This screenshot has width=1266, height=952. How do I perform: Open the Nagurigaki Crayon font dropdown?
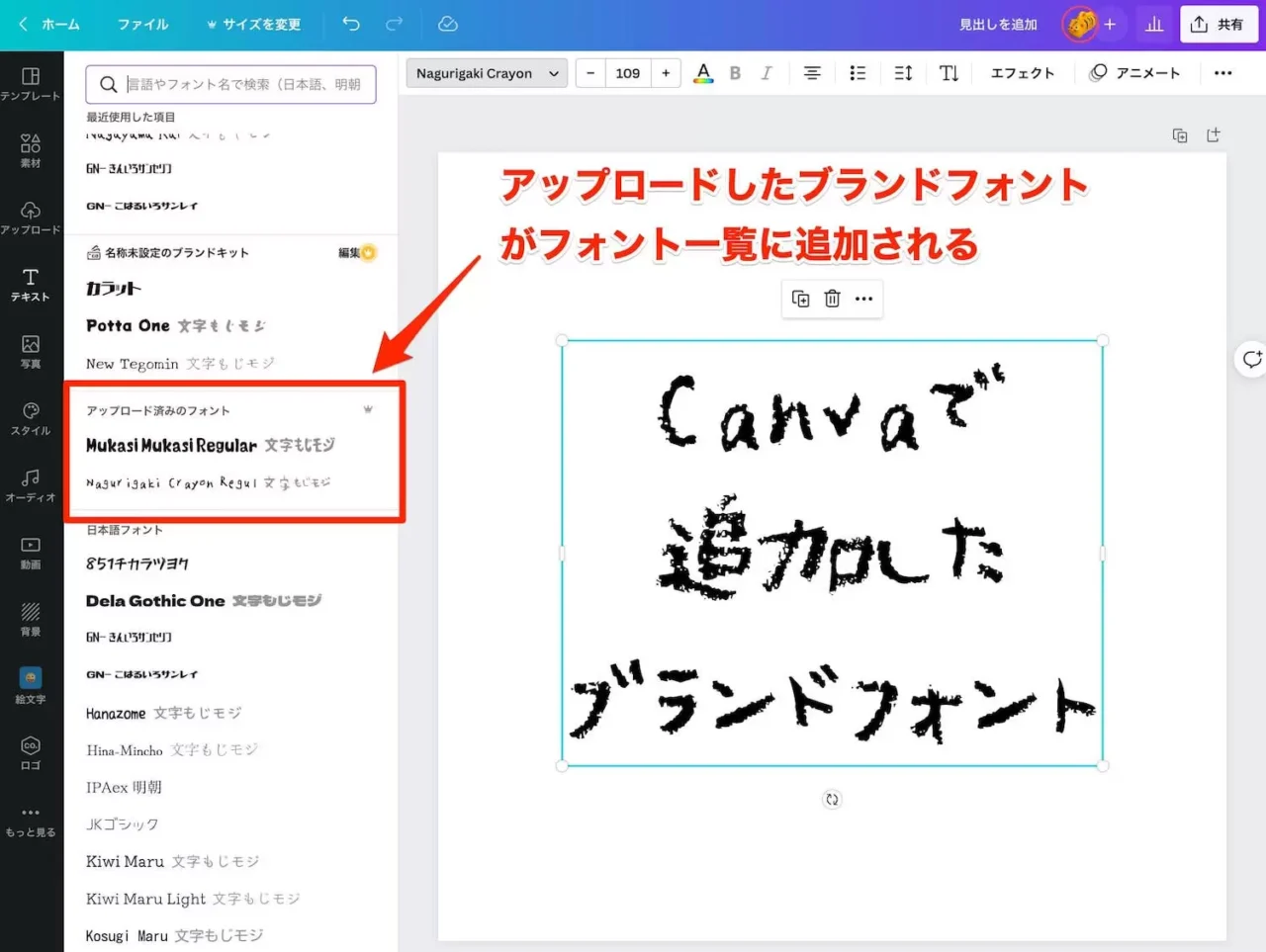pos(487,73)
